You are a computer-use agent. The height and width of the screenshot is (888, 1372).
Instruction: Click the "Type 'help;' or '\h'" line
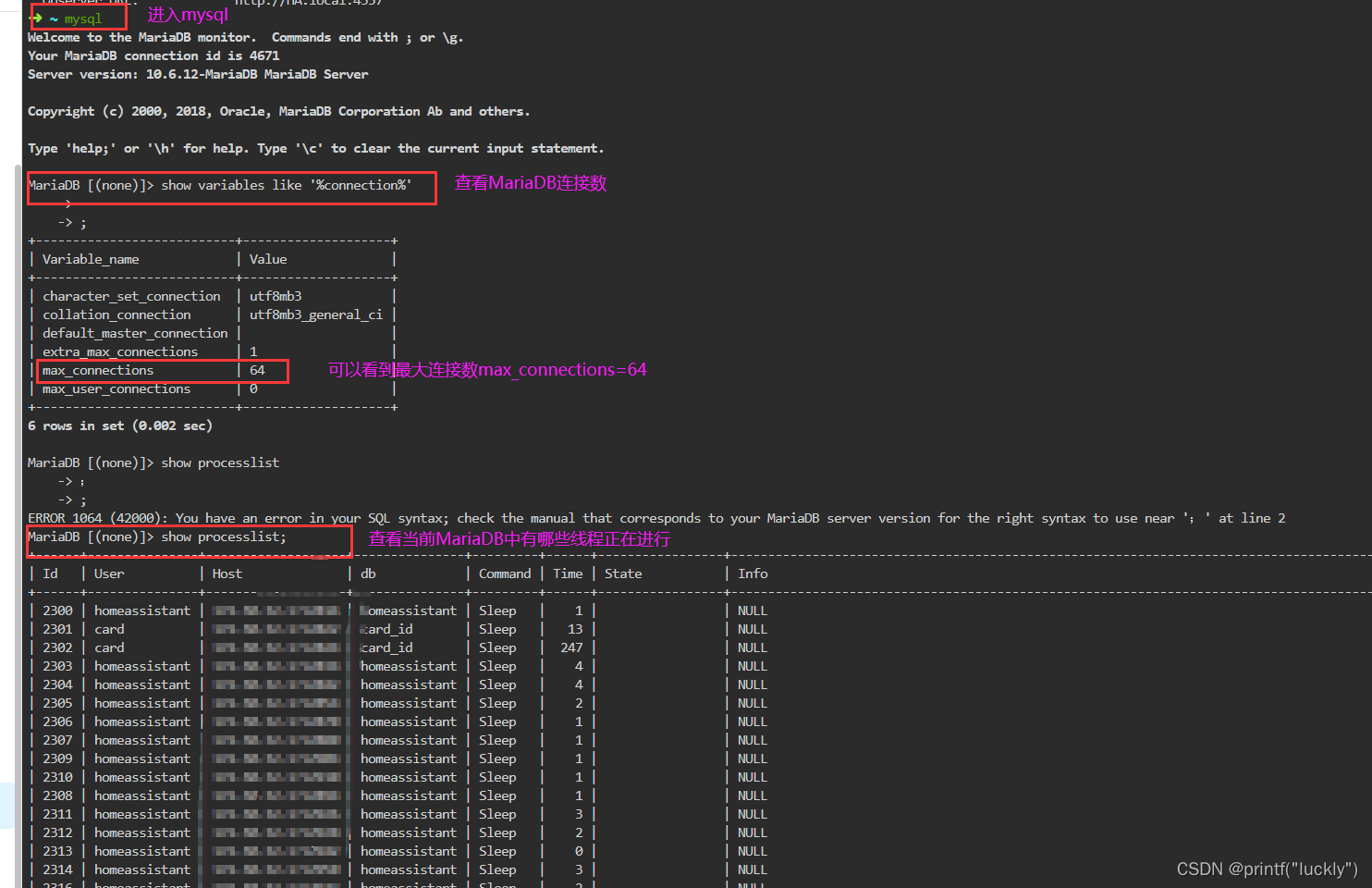[x=316, y=148]
